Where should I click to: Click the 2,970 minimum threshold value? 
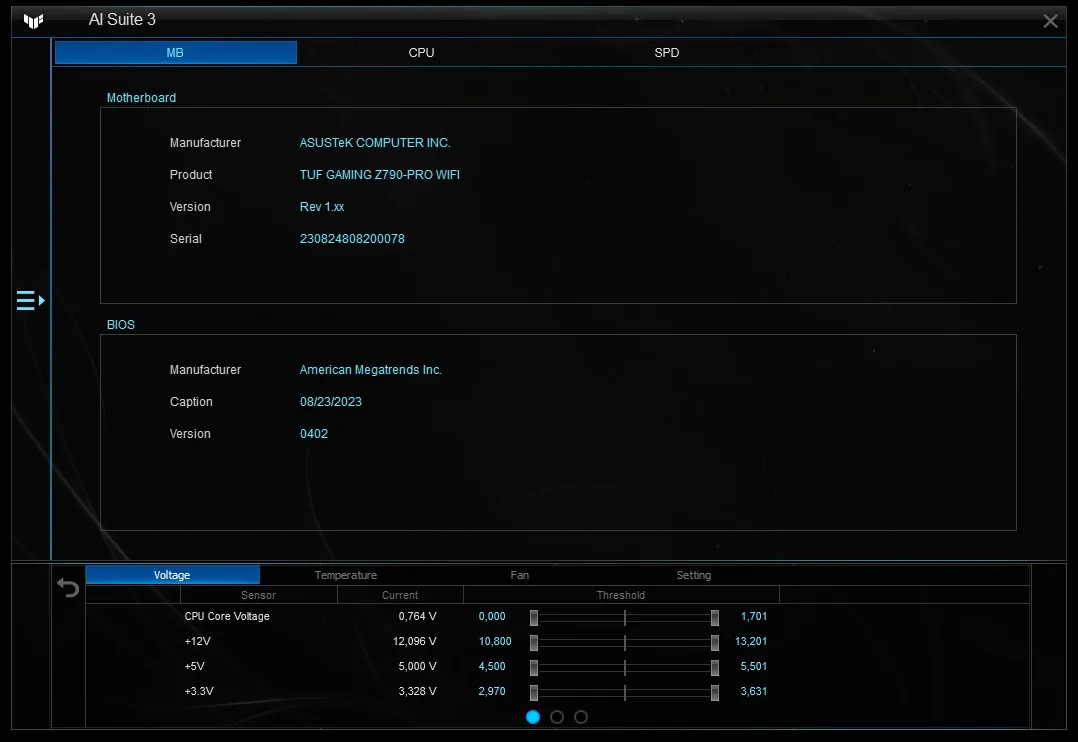(492, 691)
